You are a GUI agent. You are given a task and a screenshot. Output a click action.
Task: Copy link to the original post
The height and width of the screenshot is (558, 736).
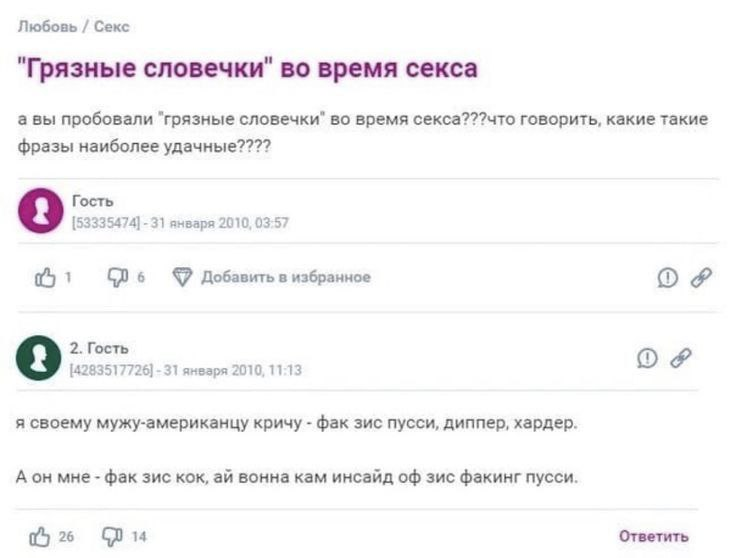[x=701, y=277]
